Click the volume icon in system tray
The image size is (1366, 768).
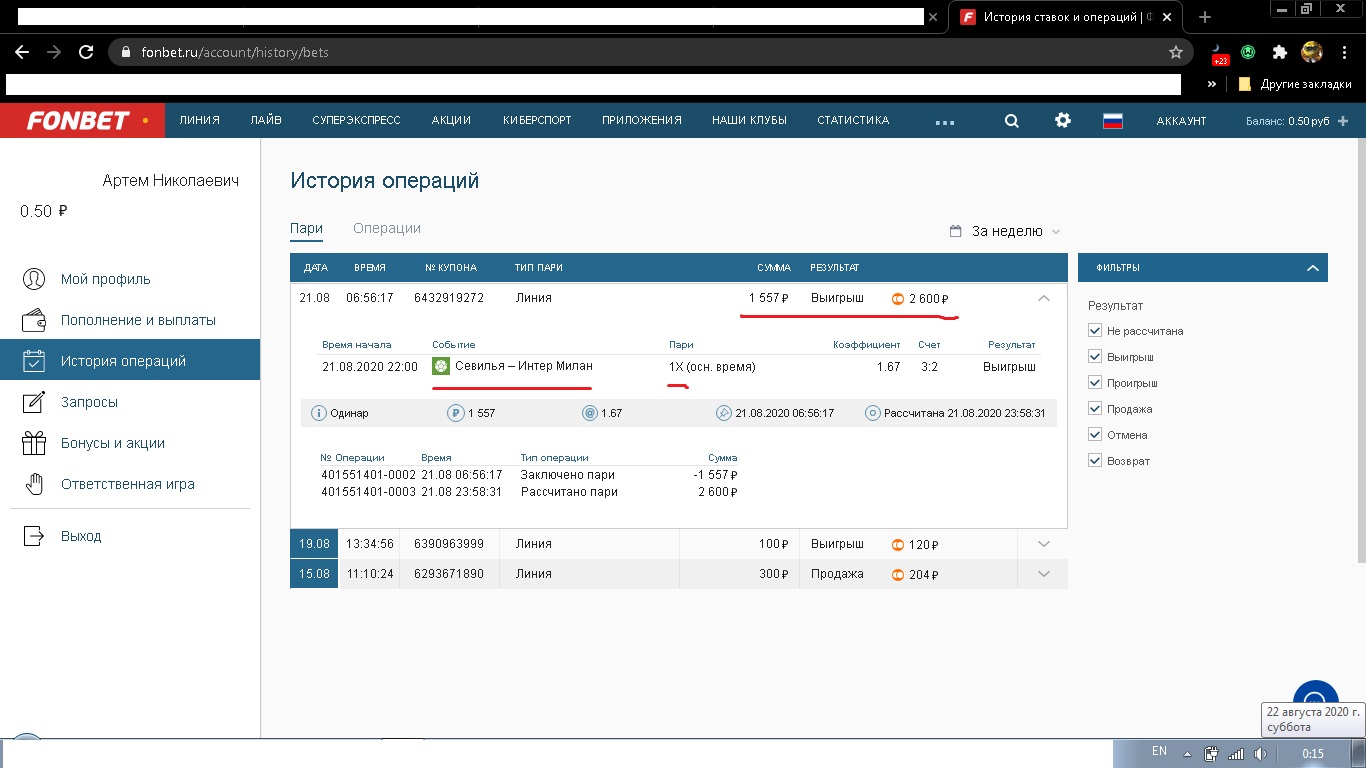[x=1261, y=754]
